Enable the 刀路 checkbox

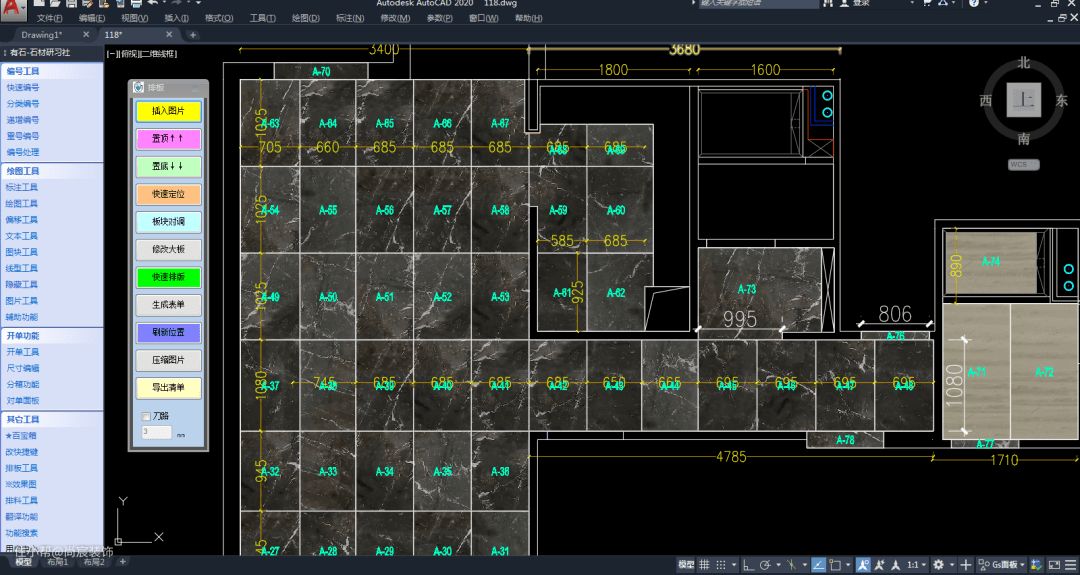pyautogui.click(x=146, y=416)
